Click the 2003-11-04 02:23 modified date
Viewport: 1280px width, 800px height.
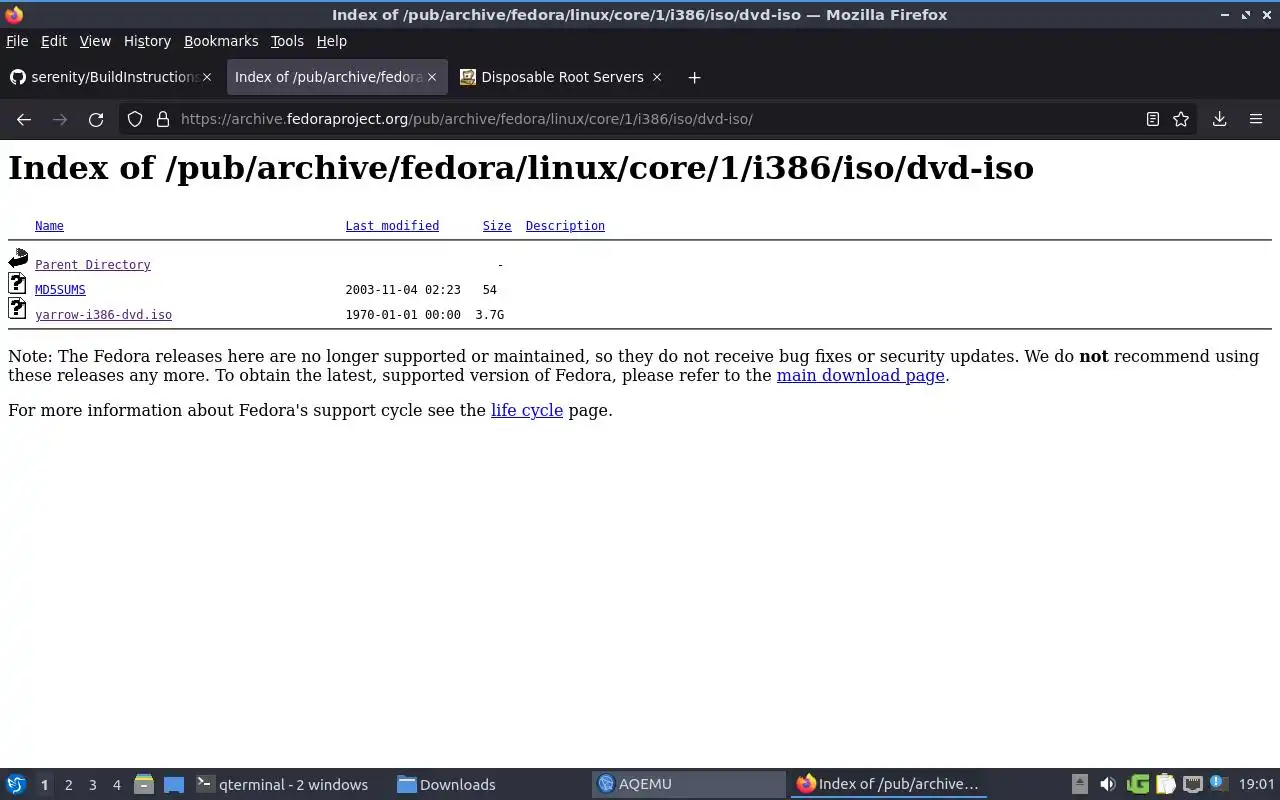pyautogui.click(x=403, y=290)
